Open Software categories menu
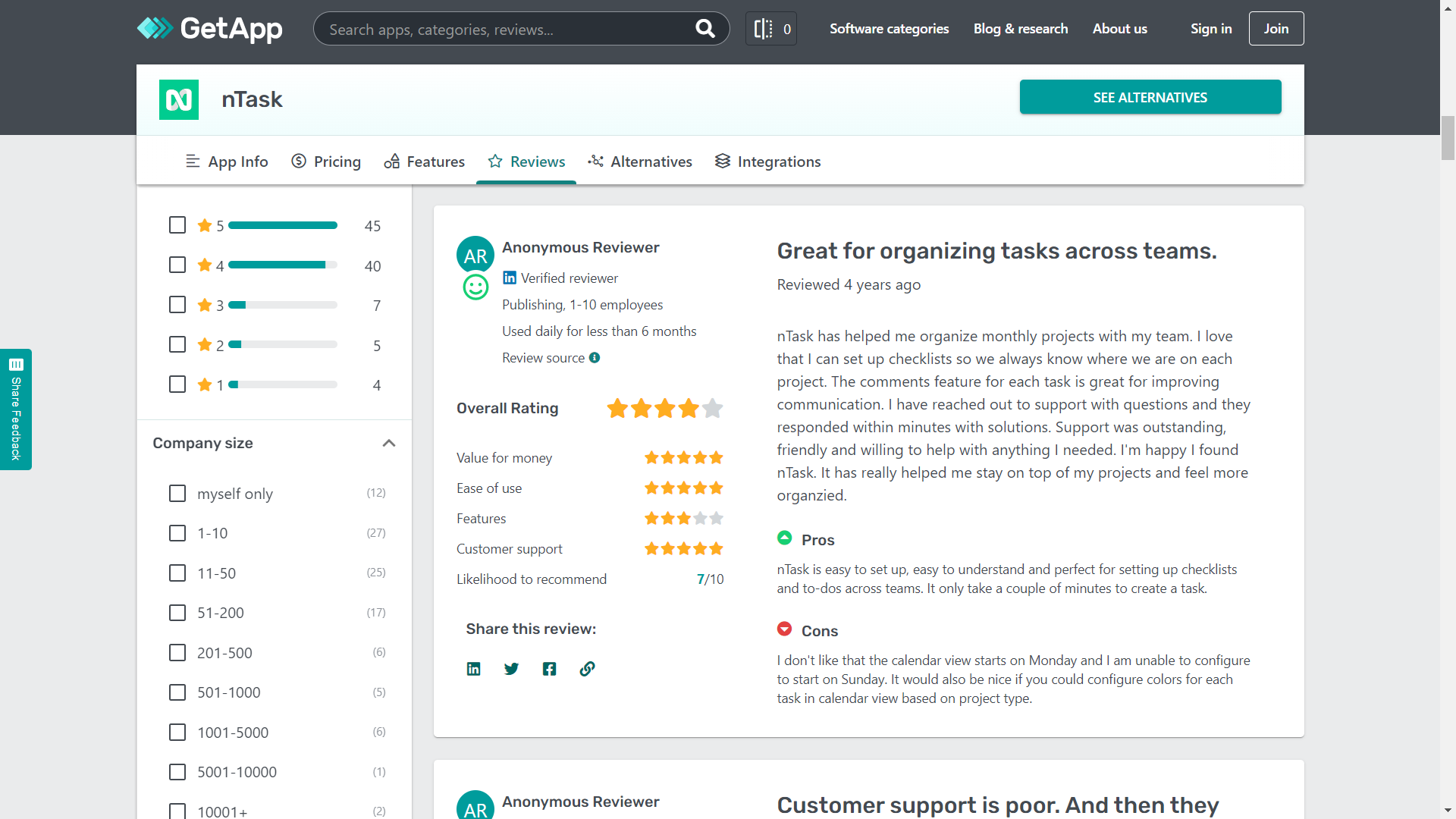 [889, 29]
